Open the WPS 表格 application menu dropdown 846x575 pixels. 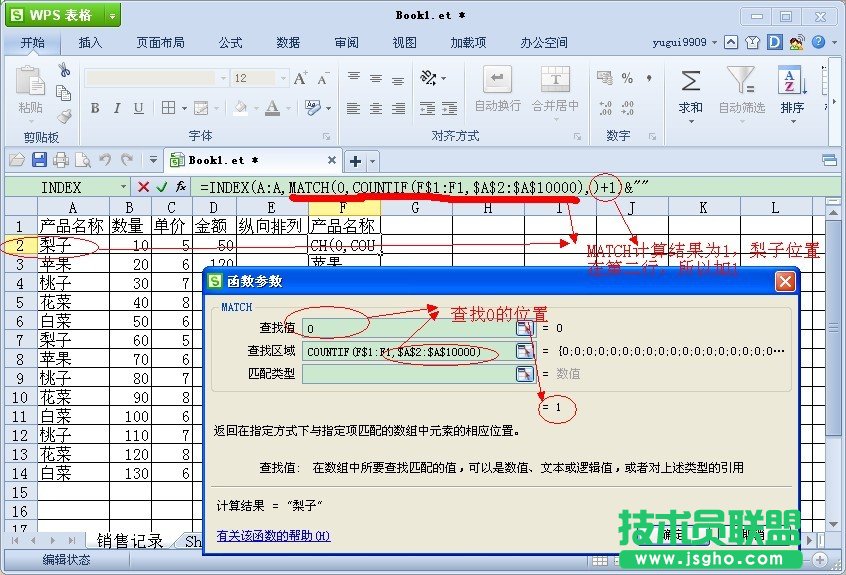112,16
